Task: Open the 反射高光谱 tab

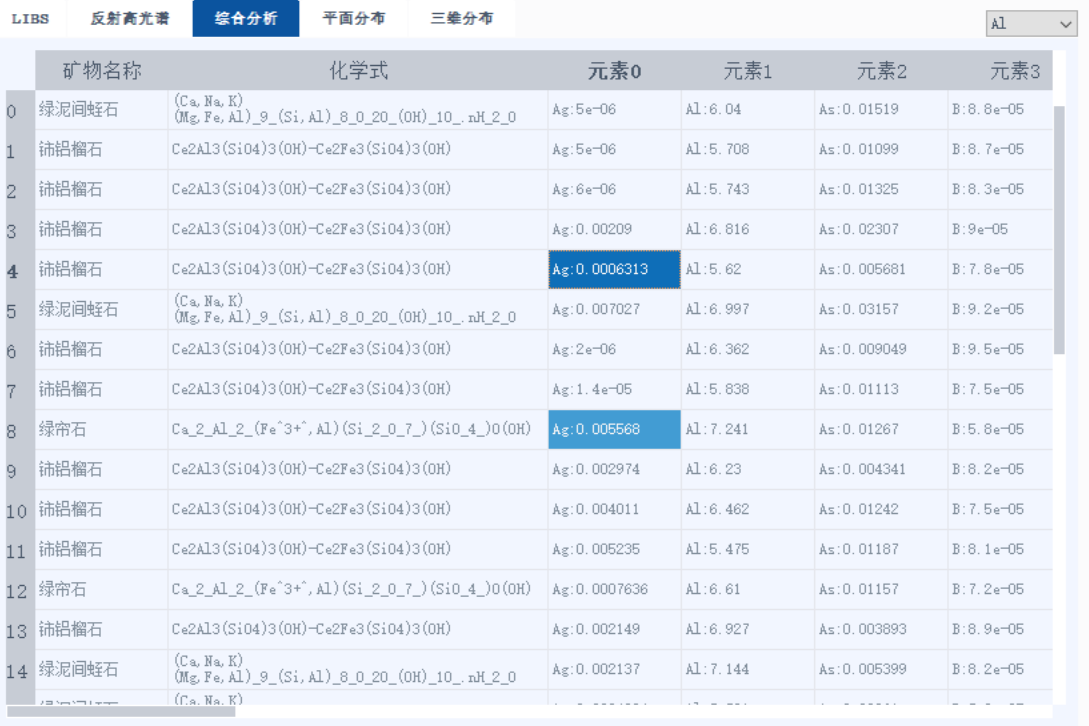Action: coord(129,19)
